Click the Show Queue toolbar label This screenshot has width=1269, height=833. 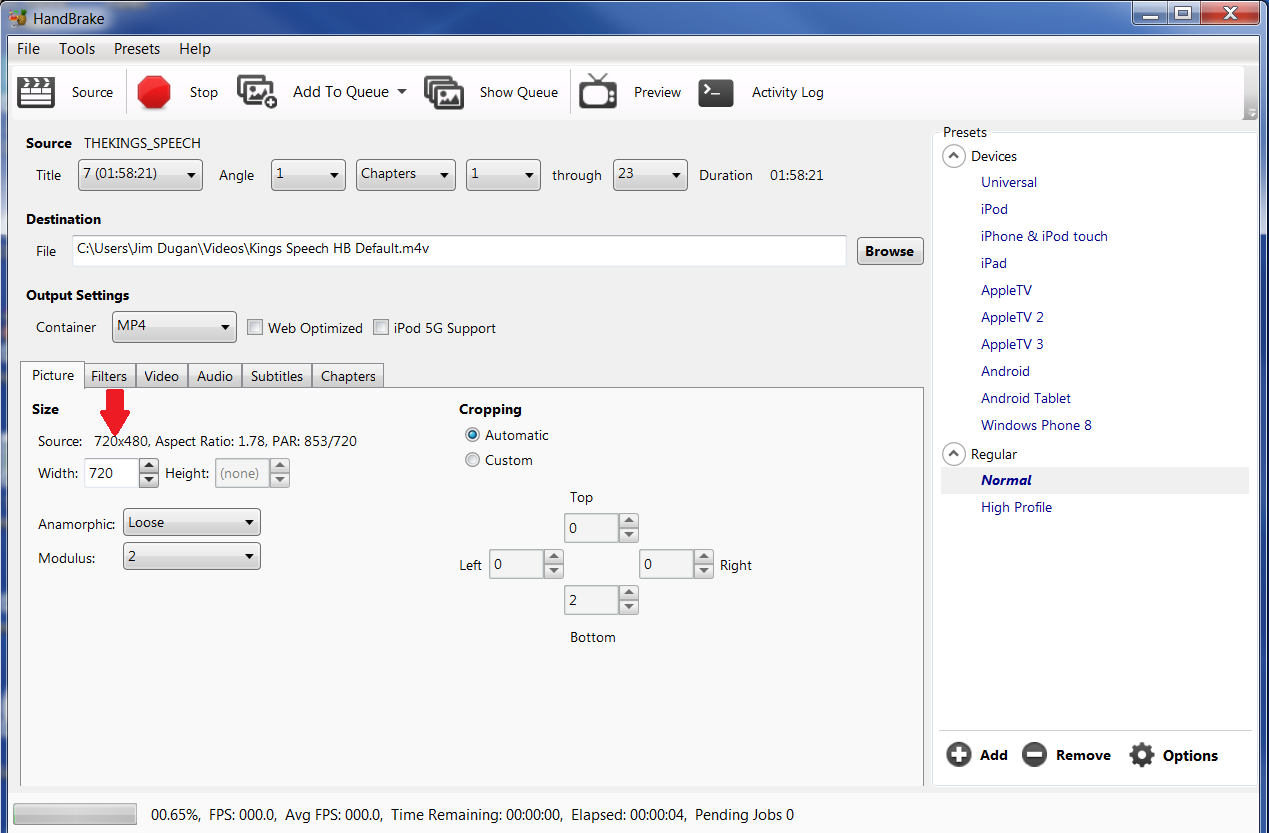pyautogui.click(x=519, y=92)
